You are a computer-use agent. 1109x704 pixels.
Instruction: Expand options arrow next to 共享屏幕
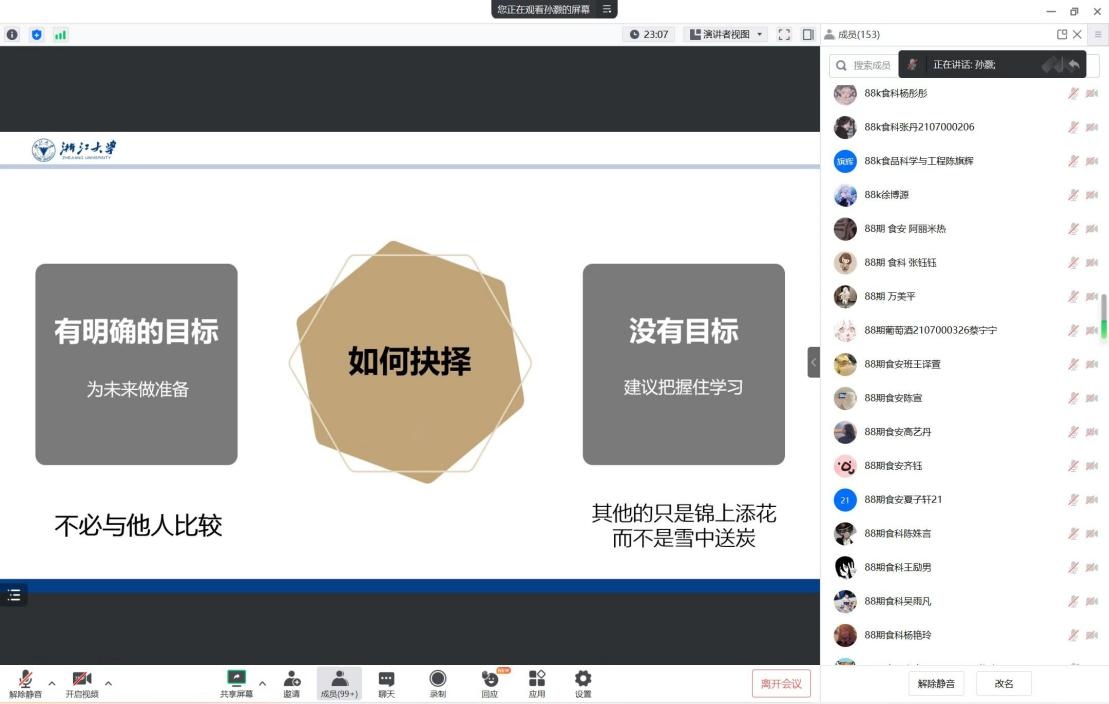click(263, 683)
